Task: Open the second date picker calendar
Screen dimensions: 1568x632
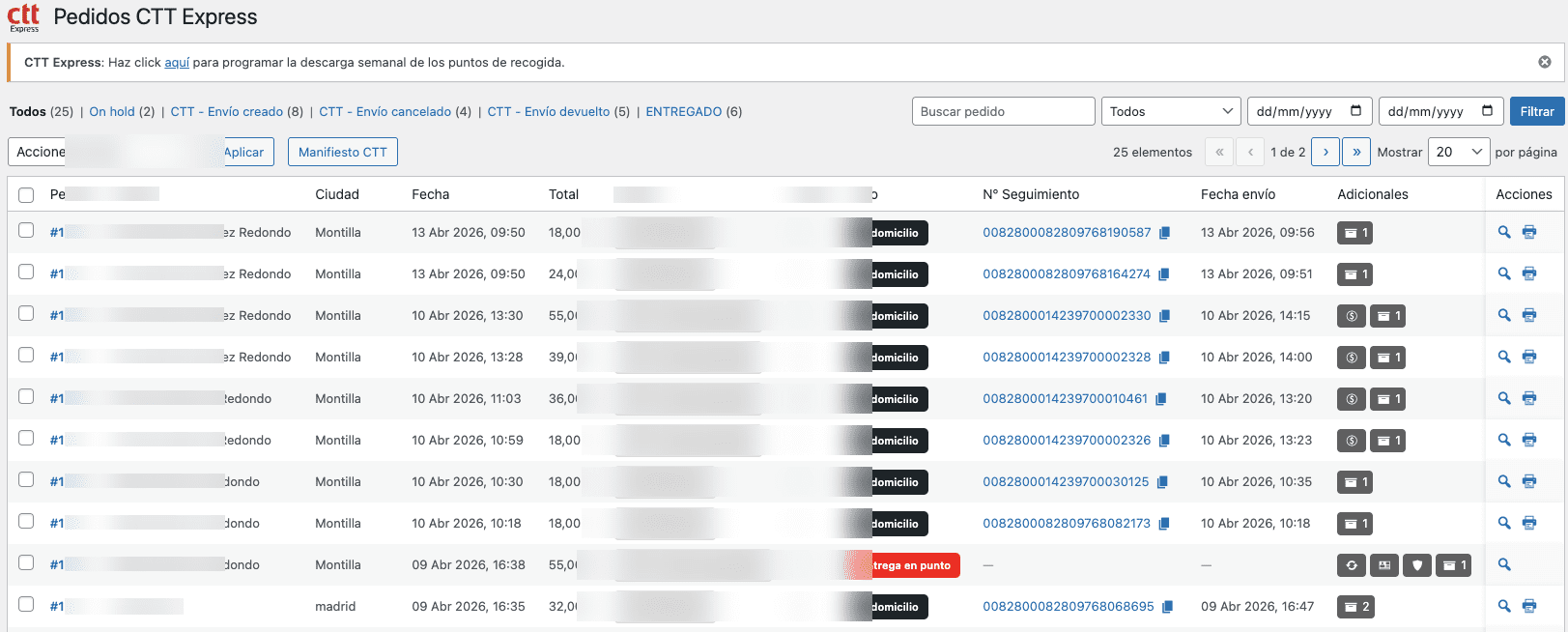Action: (1487, 111)
